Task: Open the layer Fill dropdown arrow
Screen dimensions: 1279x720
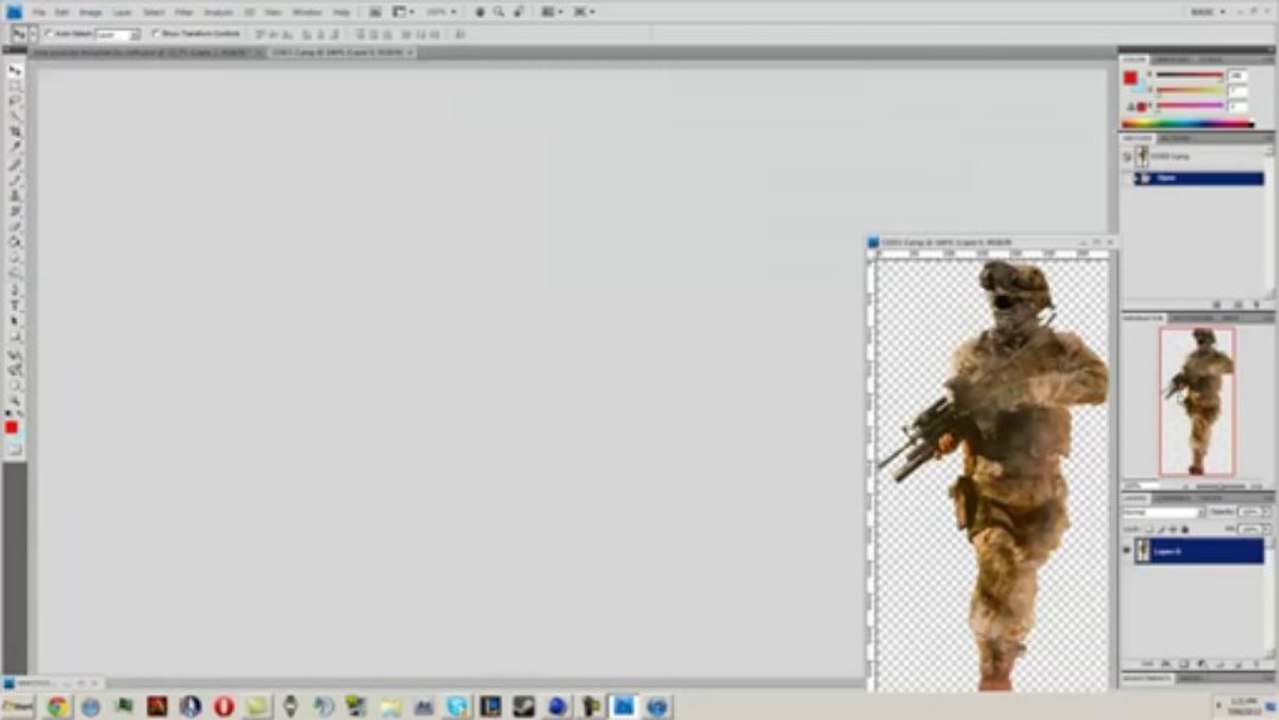Action: pyautogui.click(x=1267, y=529)
